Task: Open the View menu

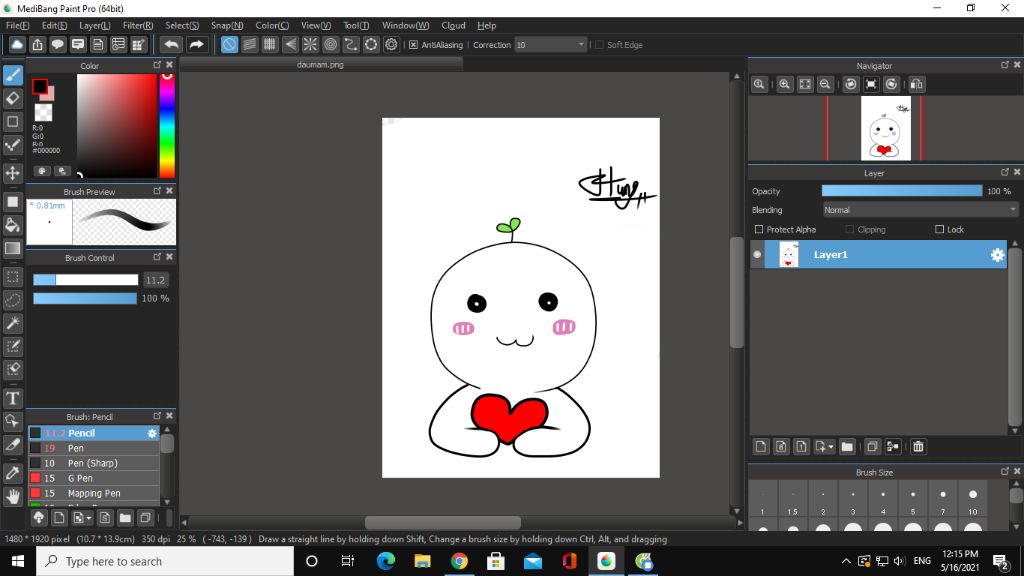Action: (315, 25)
